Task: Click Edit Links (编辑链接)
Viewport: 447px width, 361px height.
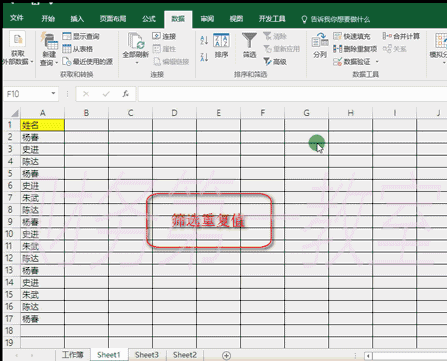Action: 171,62
